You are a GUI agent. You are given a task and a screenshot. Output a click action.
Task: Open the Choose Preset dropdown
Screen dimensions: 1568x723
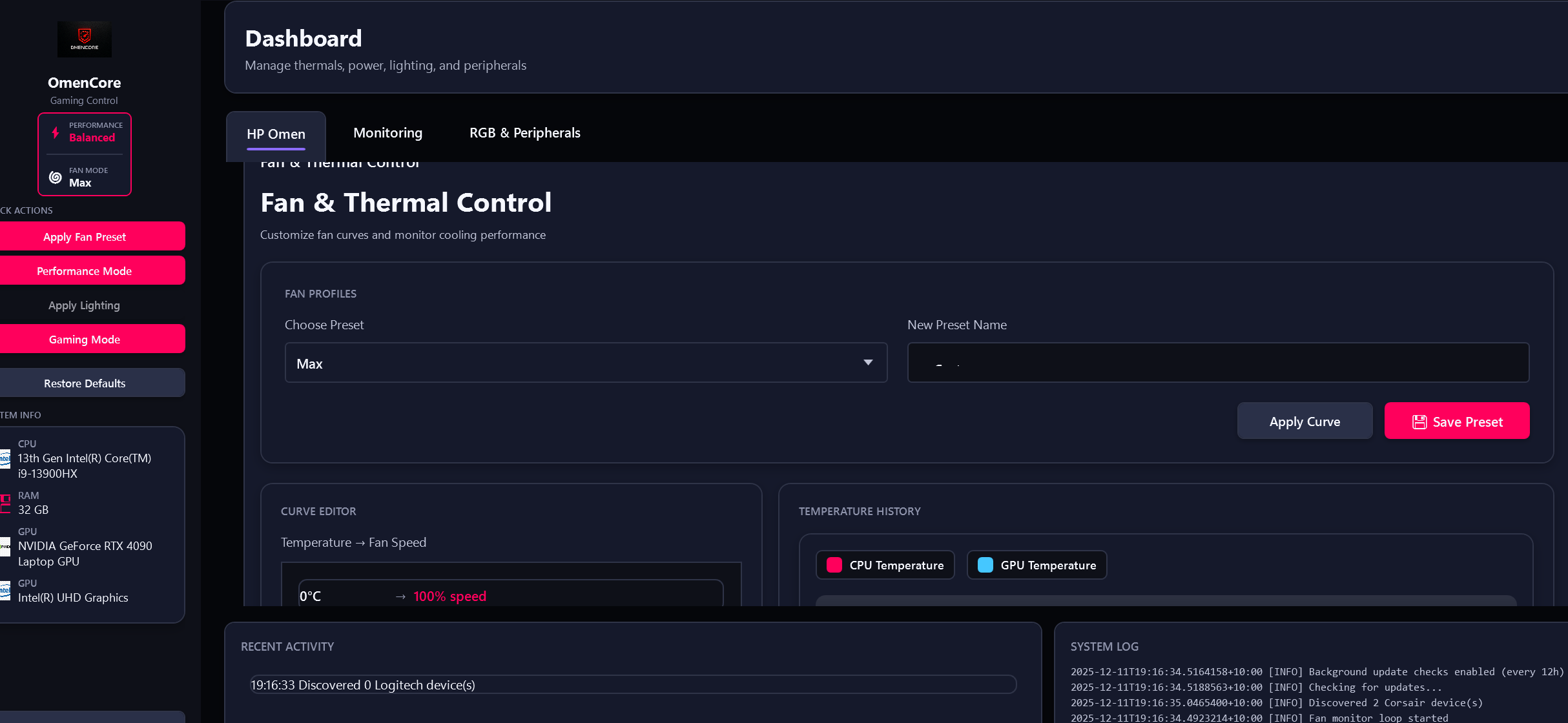pyautogui.click(x=585, y=363)
